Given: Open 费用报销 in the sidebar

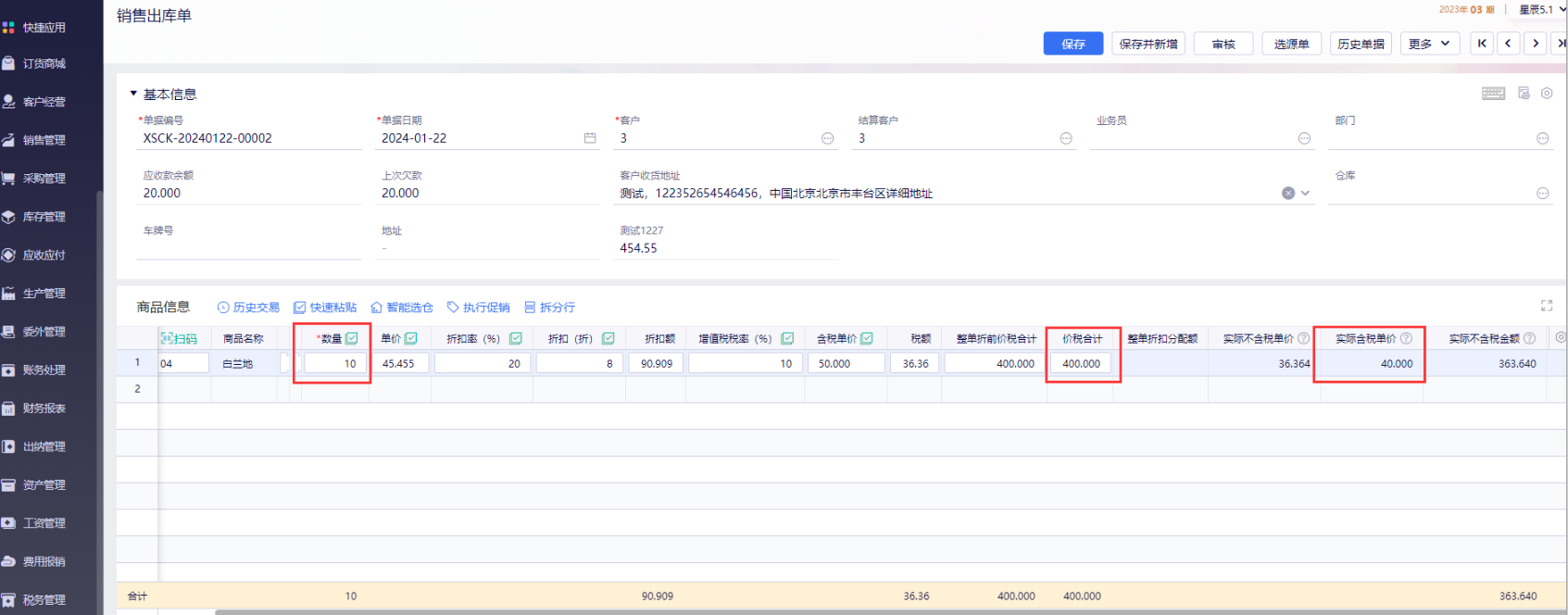Looking at the screenshot, I should click(44, 561).
